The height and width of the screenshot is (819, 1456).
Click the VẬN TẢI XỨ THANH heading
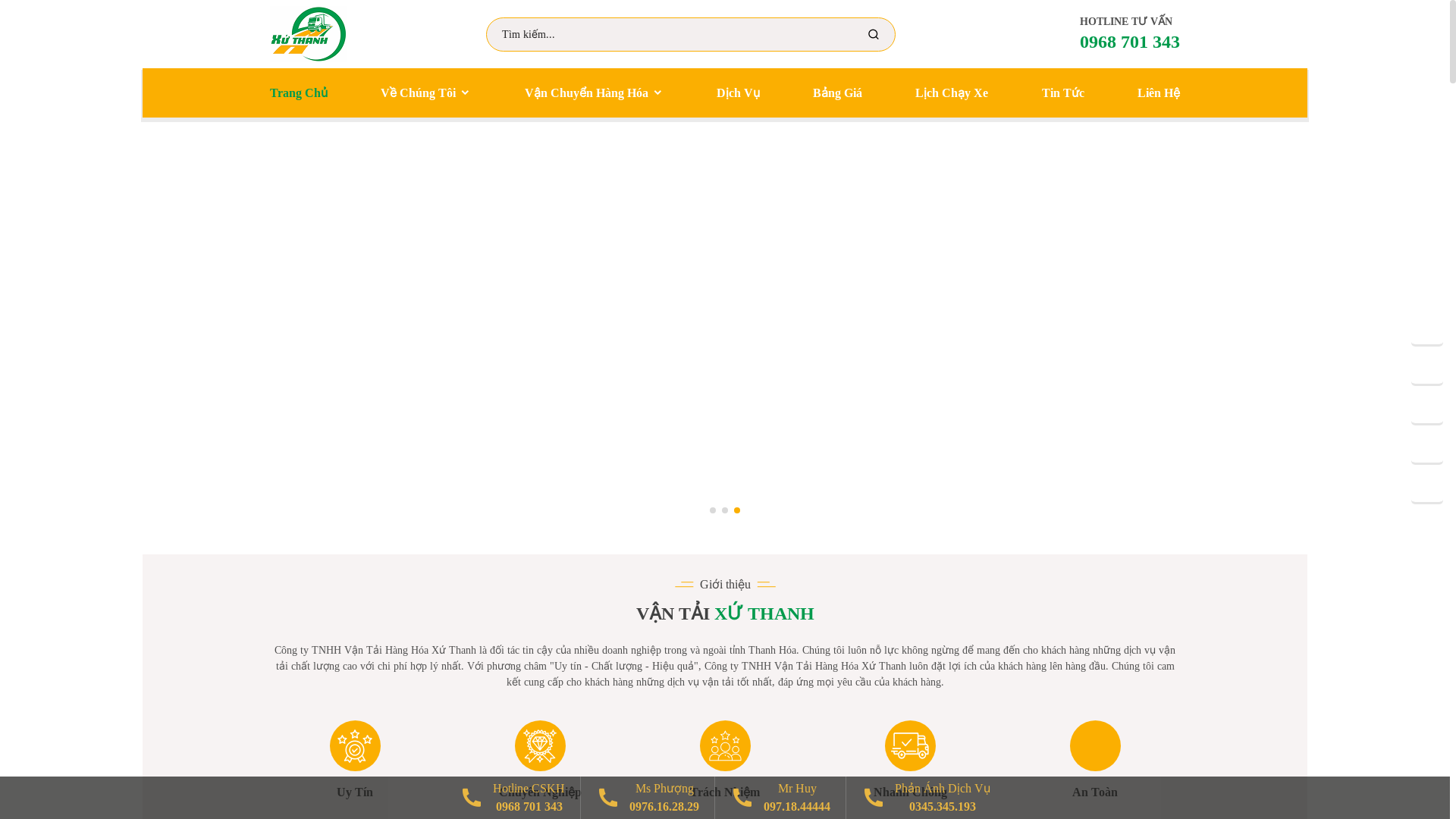click(x=725, y=613)
